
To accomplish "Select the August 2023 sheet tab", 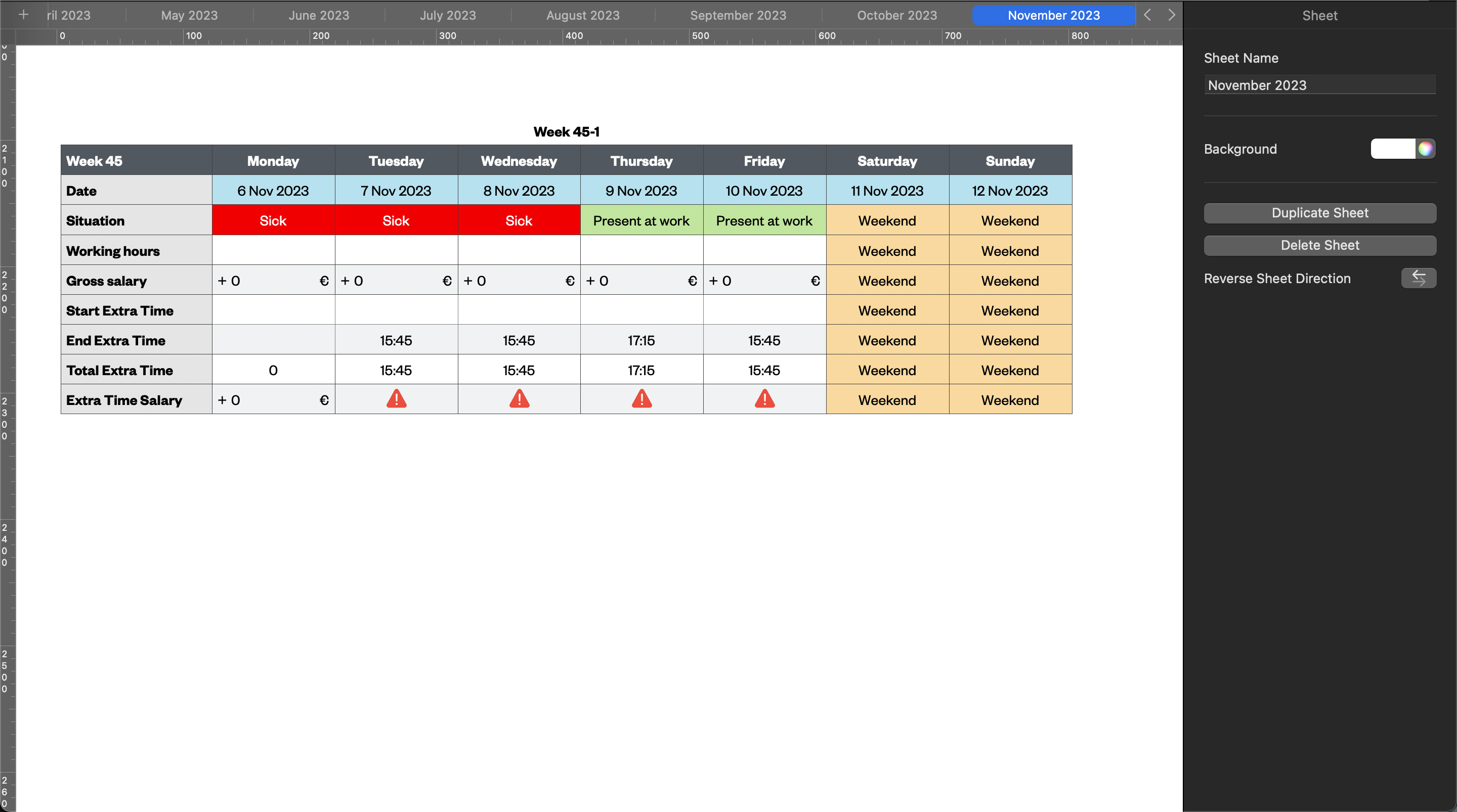I will [x=583, y=15].
